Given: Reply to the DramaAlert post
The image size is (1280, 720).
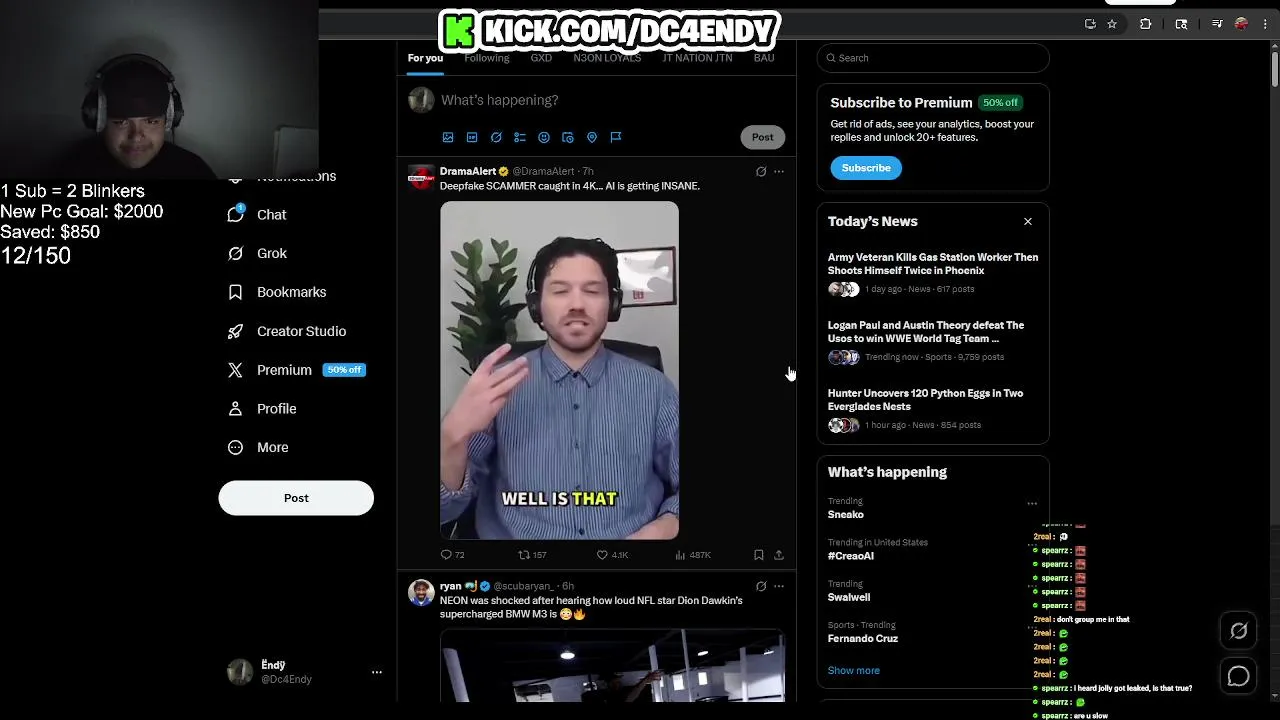Looking at the screenshot, I should tap(452, 555).
